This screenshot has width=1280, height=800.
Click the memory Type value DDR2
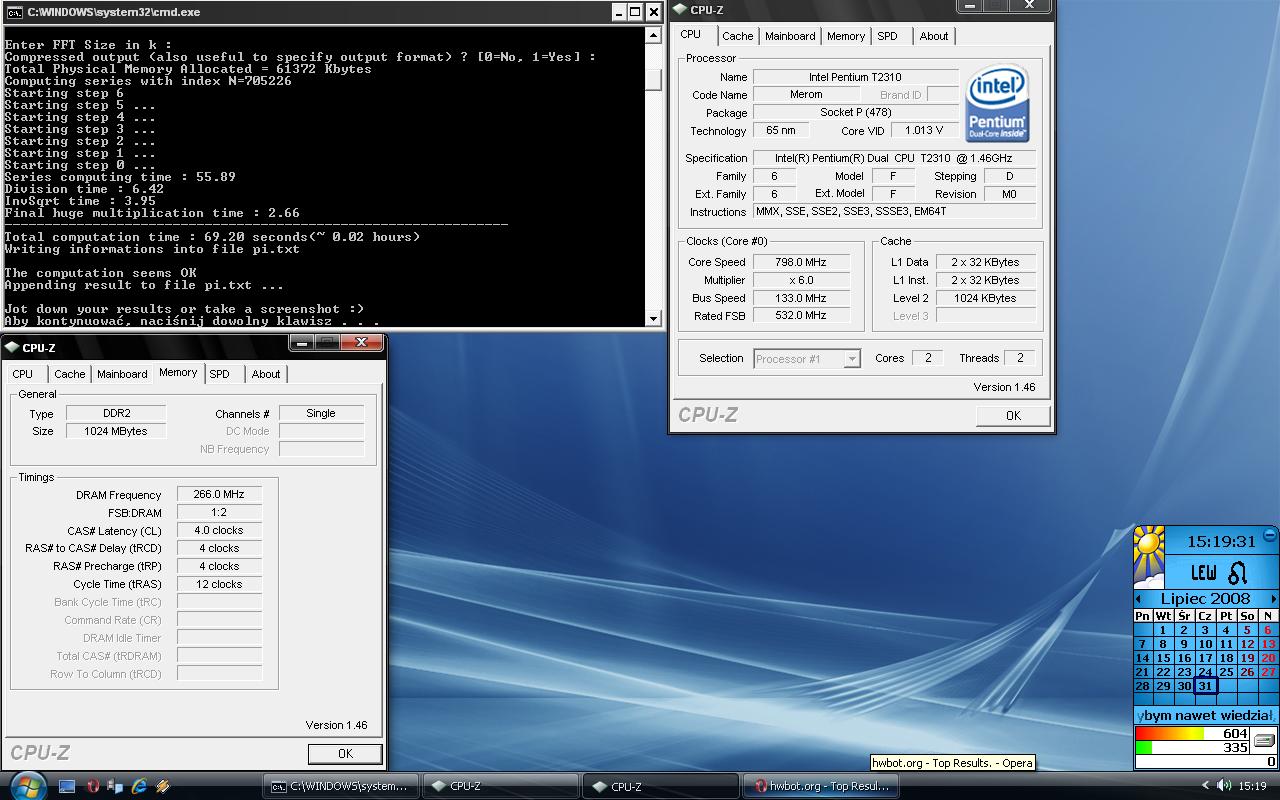point(116,413)
